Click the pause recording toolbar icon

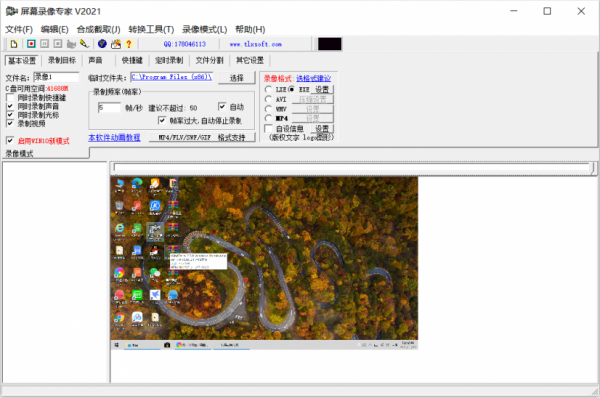coord(44,44)
